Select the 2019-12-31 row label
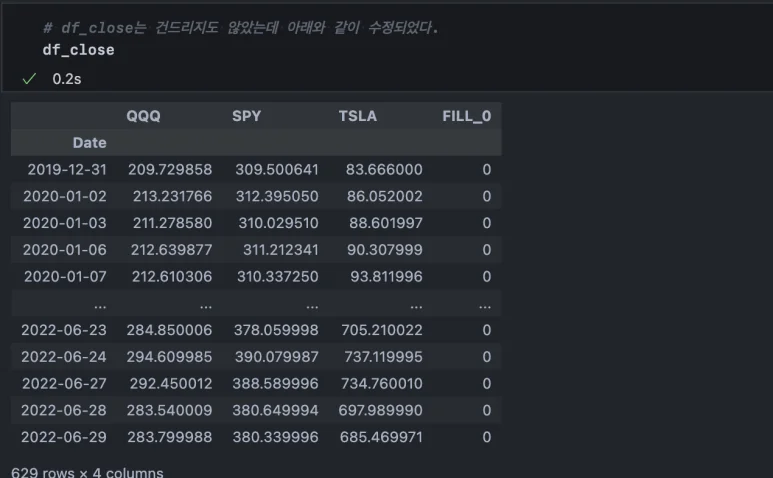Screen dimensions: 773x478 [x=63, y=170]
